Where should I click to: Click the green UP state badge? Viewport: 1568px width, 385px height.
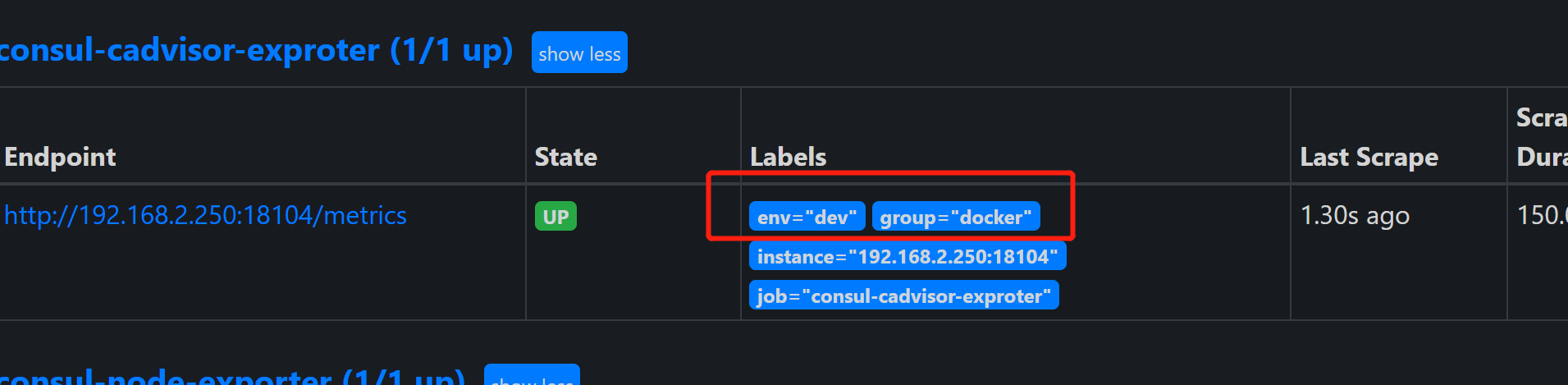tap(555, 217)
